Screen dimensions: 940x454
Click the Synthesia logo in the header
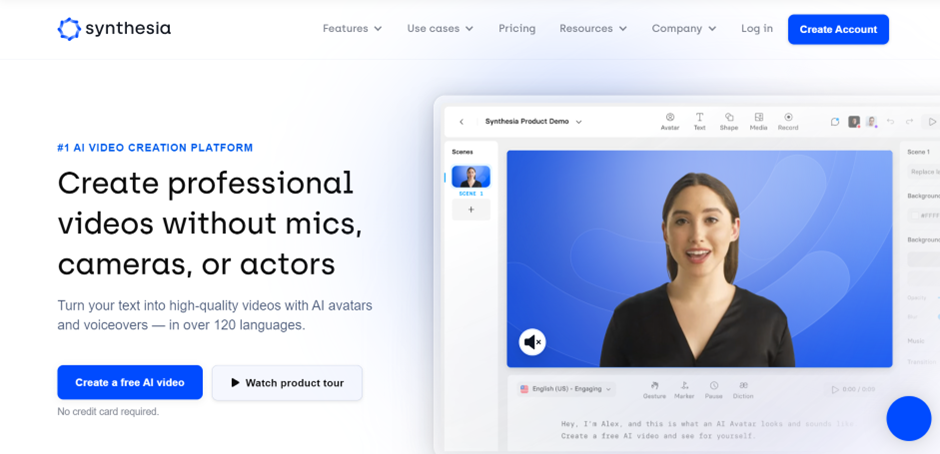point(114,29)
